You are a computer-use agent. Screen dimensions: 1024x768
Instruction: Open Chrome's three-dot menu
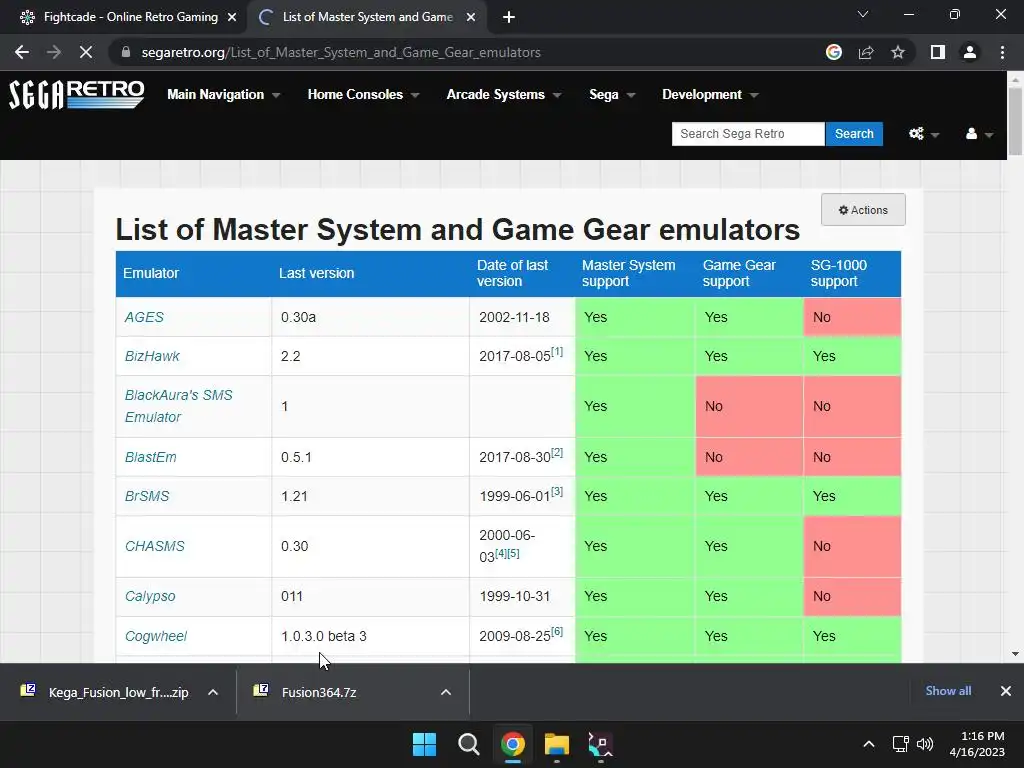(x=1002, y=52)
